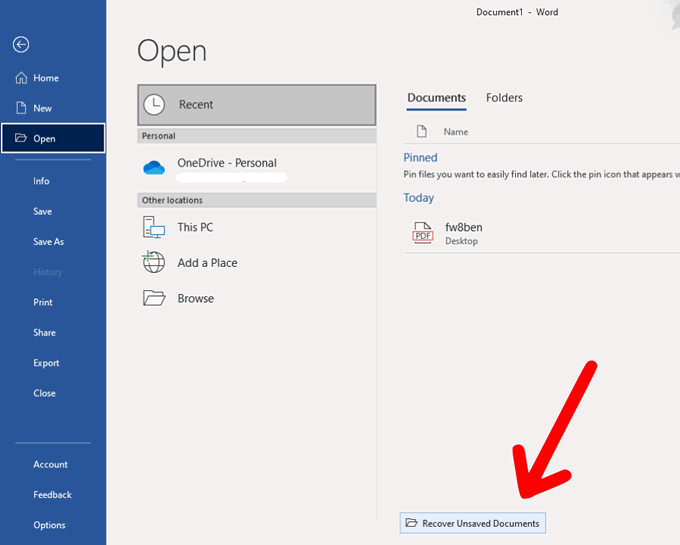Sort by the Name column header
This screenshot has height=545, width=680.
pos(455,132)
